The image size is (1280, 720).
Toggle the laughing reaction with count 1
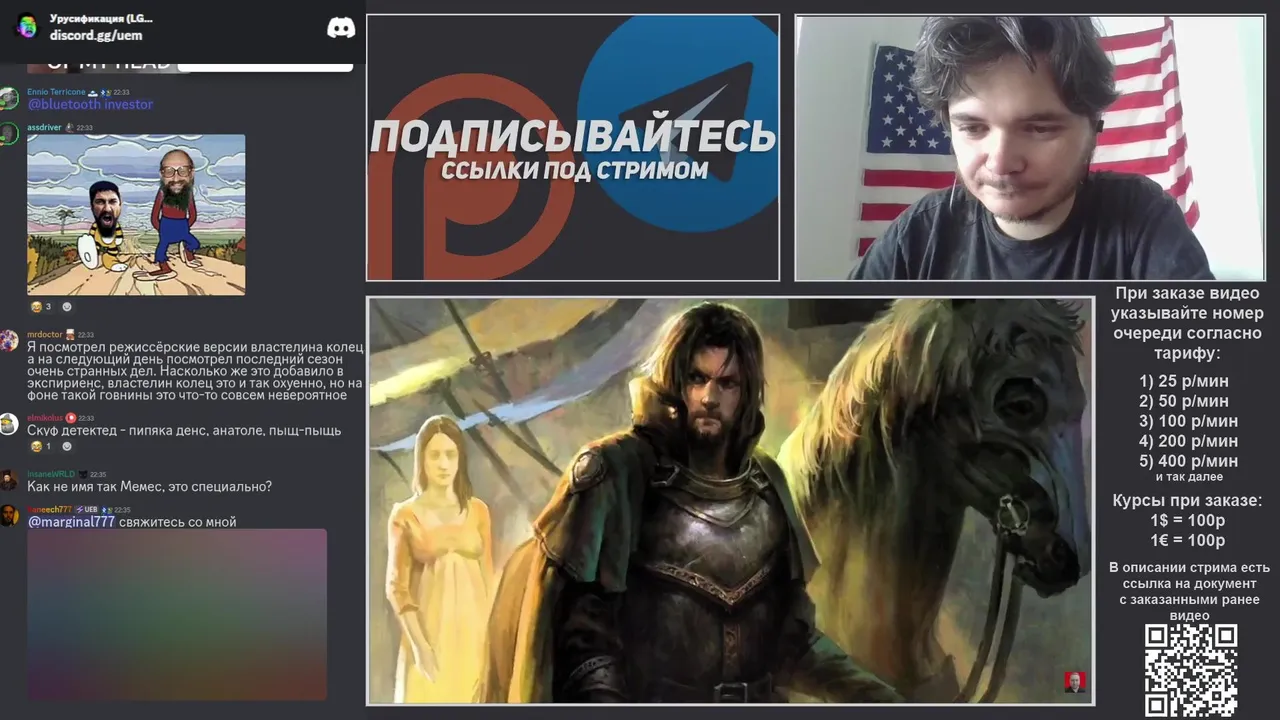pyautogui.click(x=41, y=446)
